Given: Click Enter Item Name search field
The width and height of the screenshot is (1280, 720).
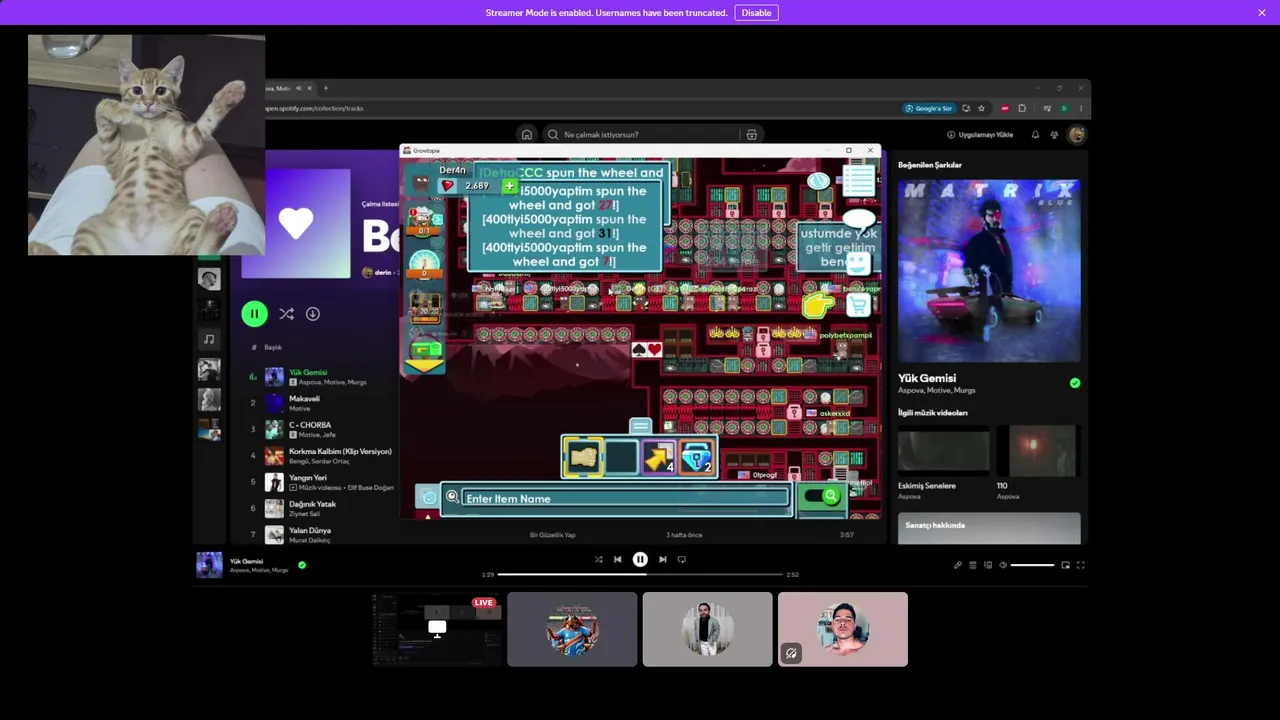Looking at the screenshot, I should pyautogui.click(x=625, y=498).
